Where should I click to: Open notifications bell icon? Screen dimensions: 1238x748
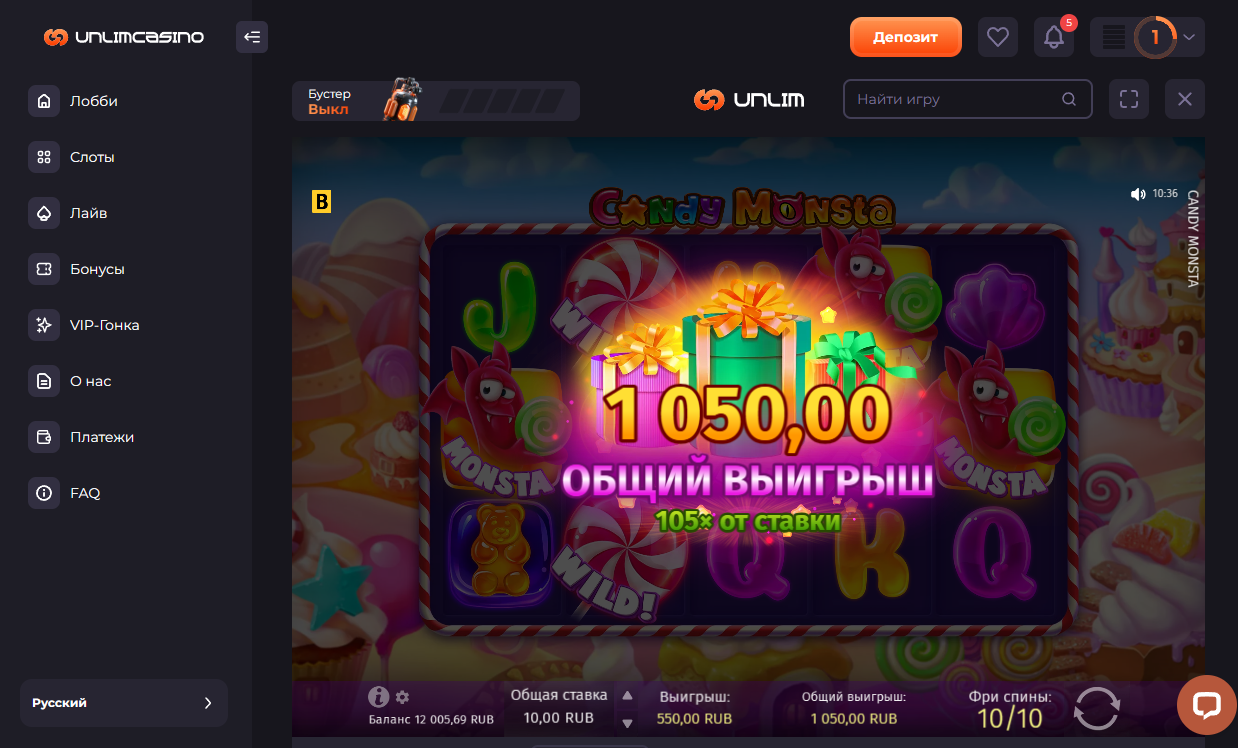tap(1054, 37)
